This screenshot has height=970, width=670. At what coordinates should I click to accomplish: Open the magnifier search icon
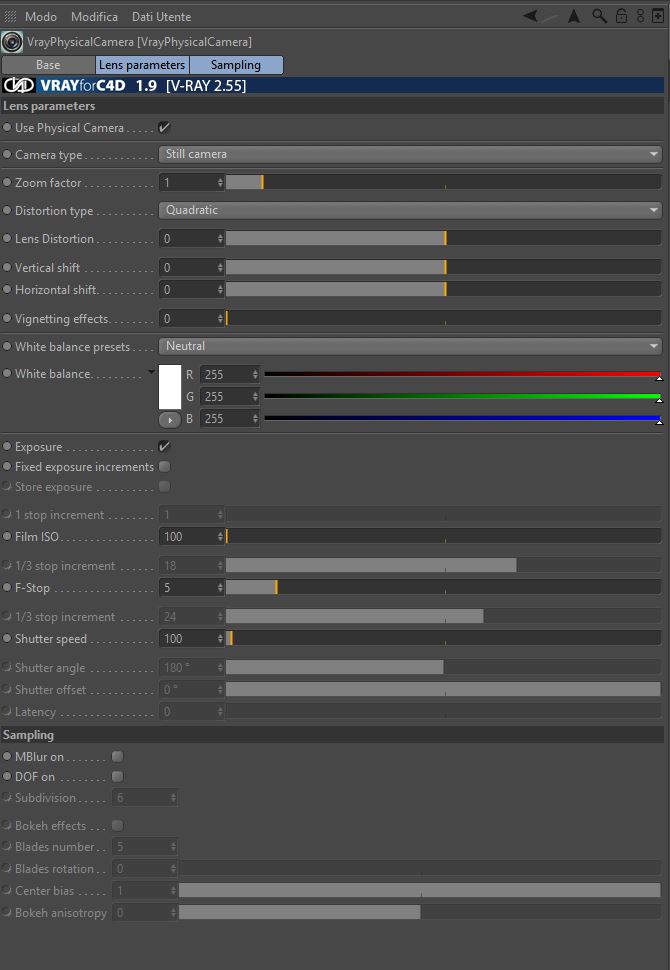point(599,16)
